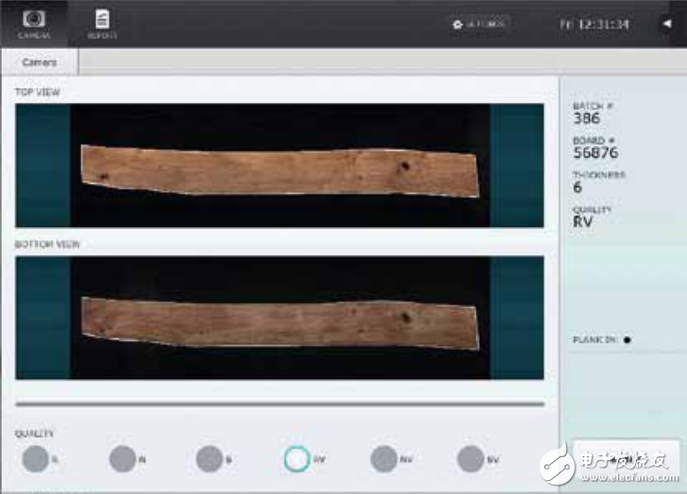Screen dimensions: 687x494
Task: Click the batch number 386
Action: [x=586, y=118]
